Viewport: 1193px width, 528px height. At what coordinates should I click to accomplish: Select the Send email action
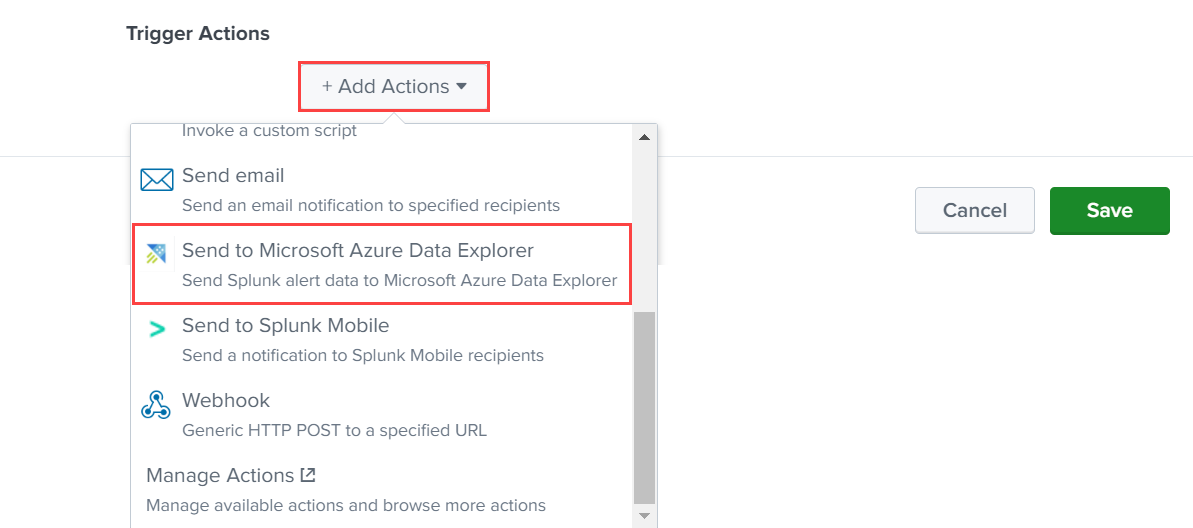233,176
